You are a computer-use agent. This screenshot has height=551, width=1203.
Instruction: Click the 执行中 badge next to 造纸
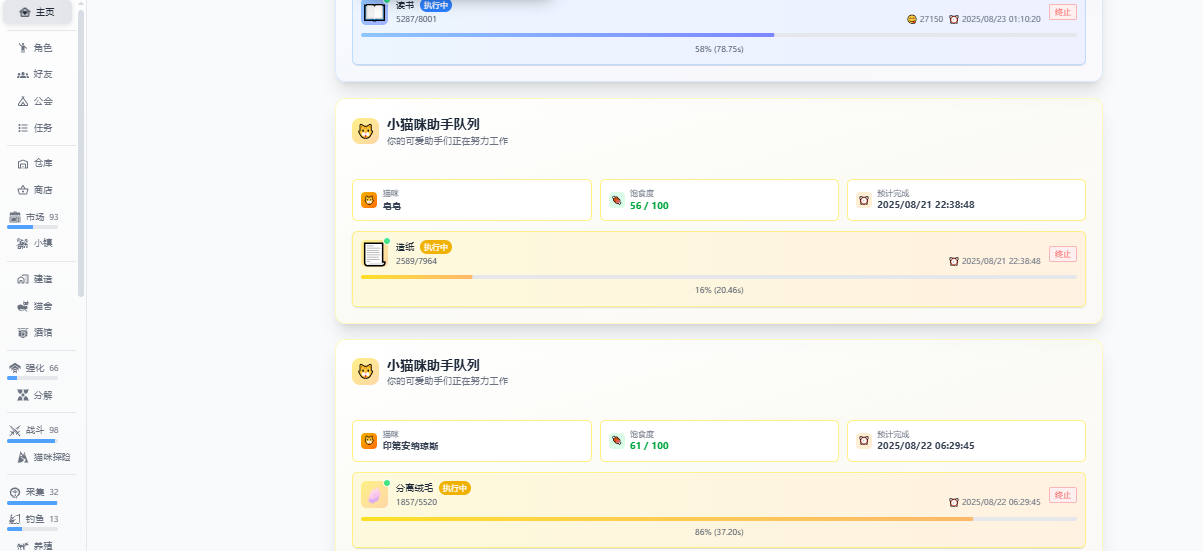pyautogui.click(x=436, y=247)
